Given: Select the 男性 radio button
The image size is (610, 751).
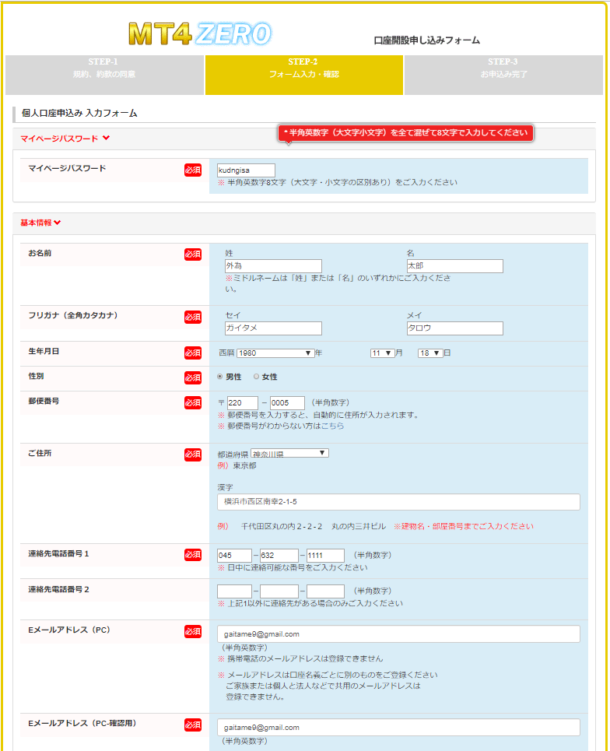Looking at the screenshot, I should point(221,377).
